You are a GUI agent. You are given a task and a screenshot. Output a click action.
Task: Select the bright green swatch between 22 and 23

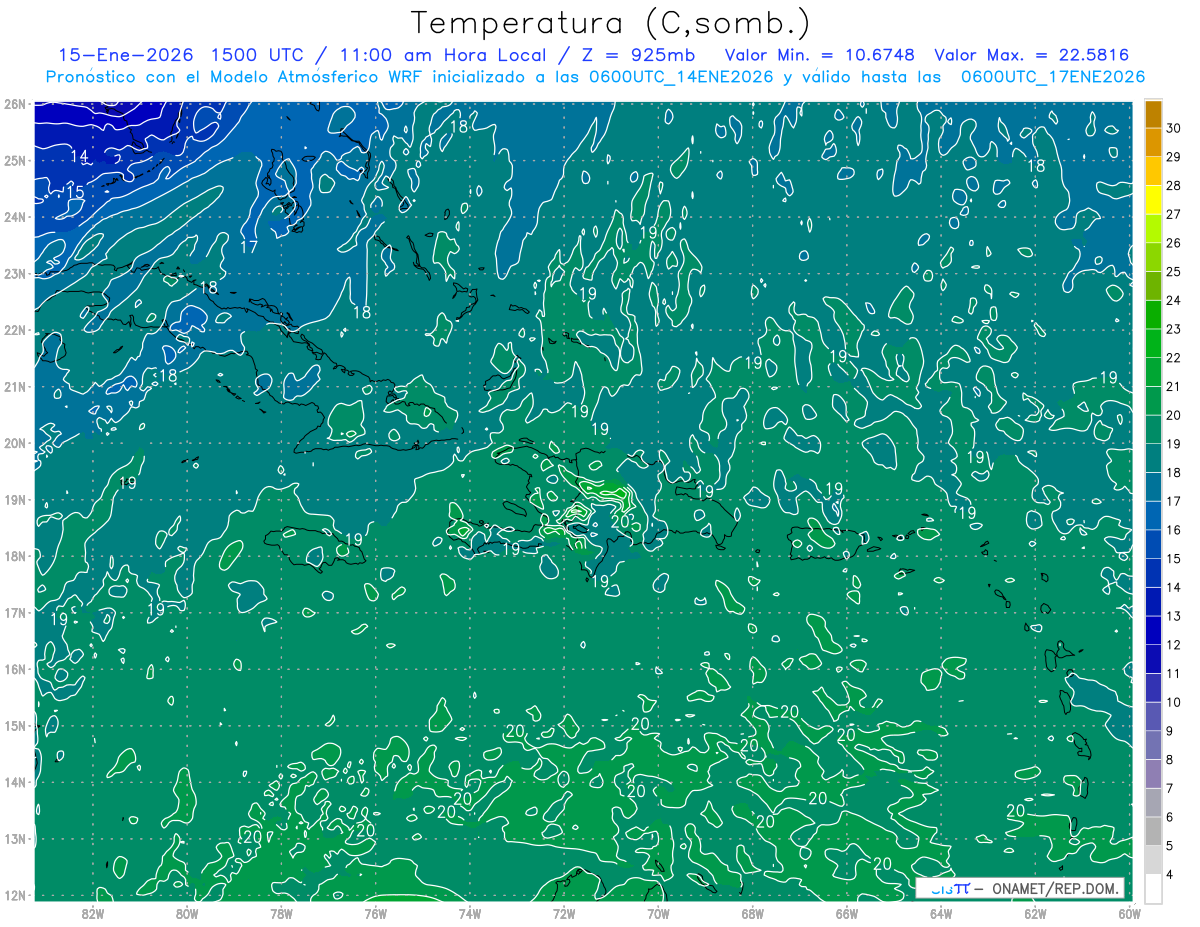1153,343
